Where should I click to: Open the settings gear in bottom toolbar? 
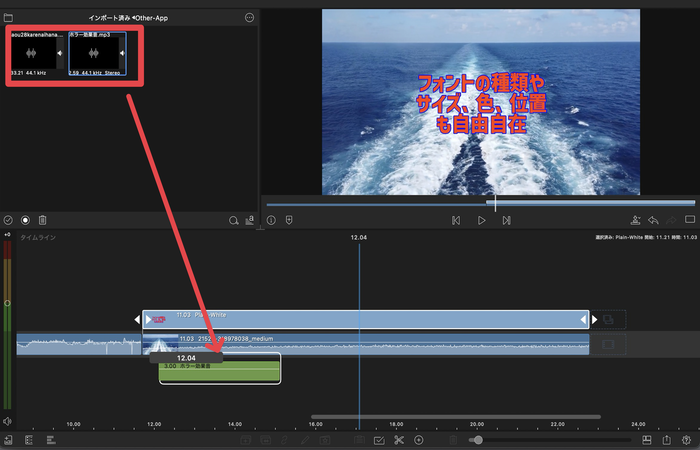[x=687, y=440]
